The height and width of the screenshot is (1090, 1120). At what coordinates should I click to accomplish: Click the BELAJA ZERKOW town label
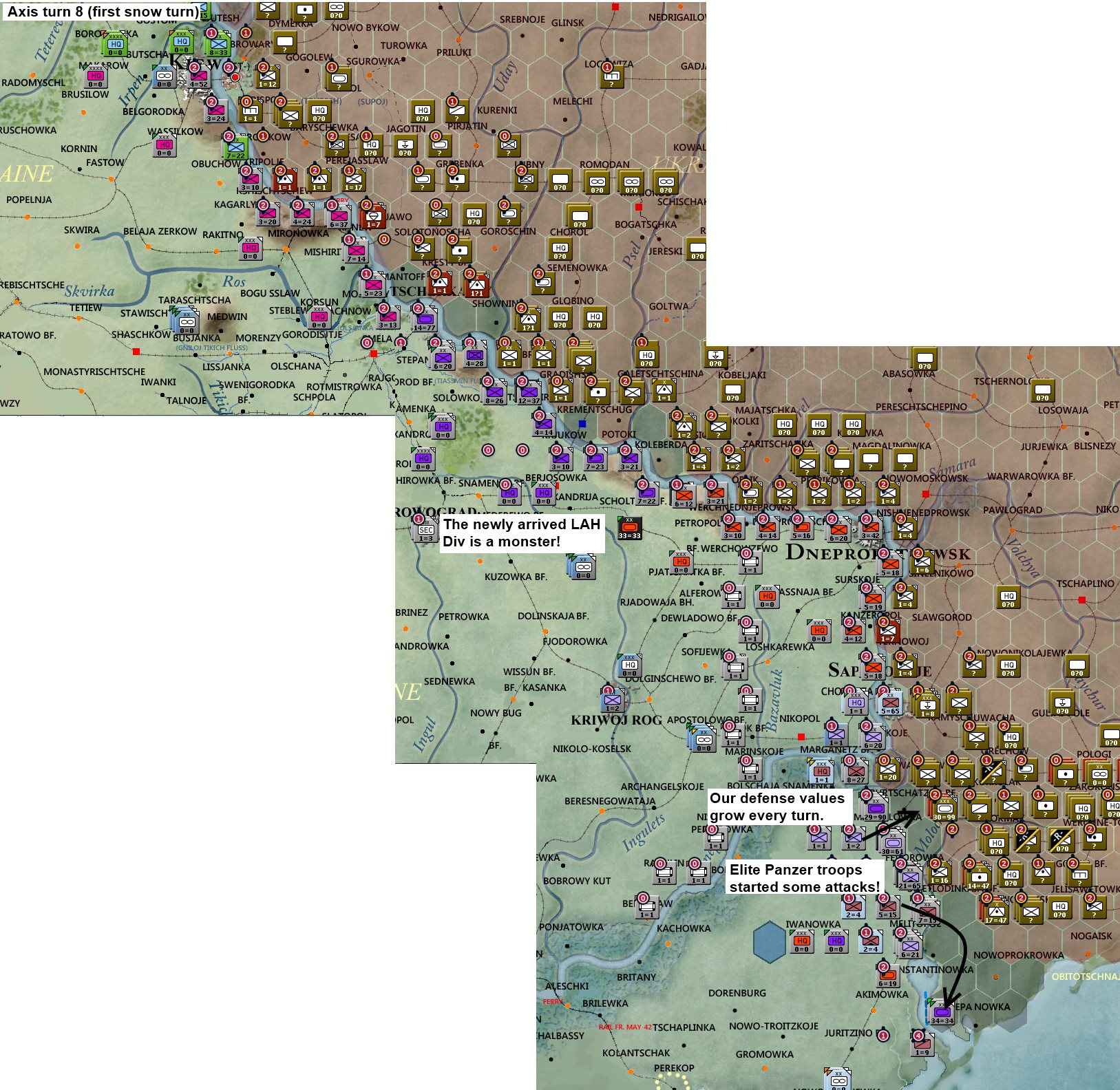click(160, 231)
